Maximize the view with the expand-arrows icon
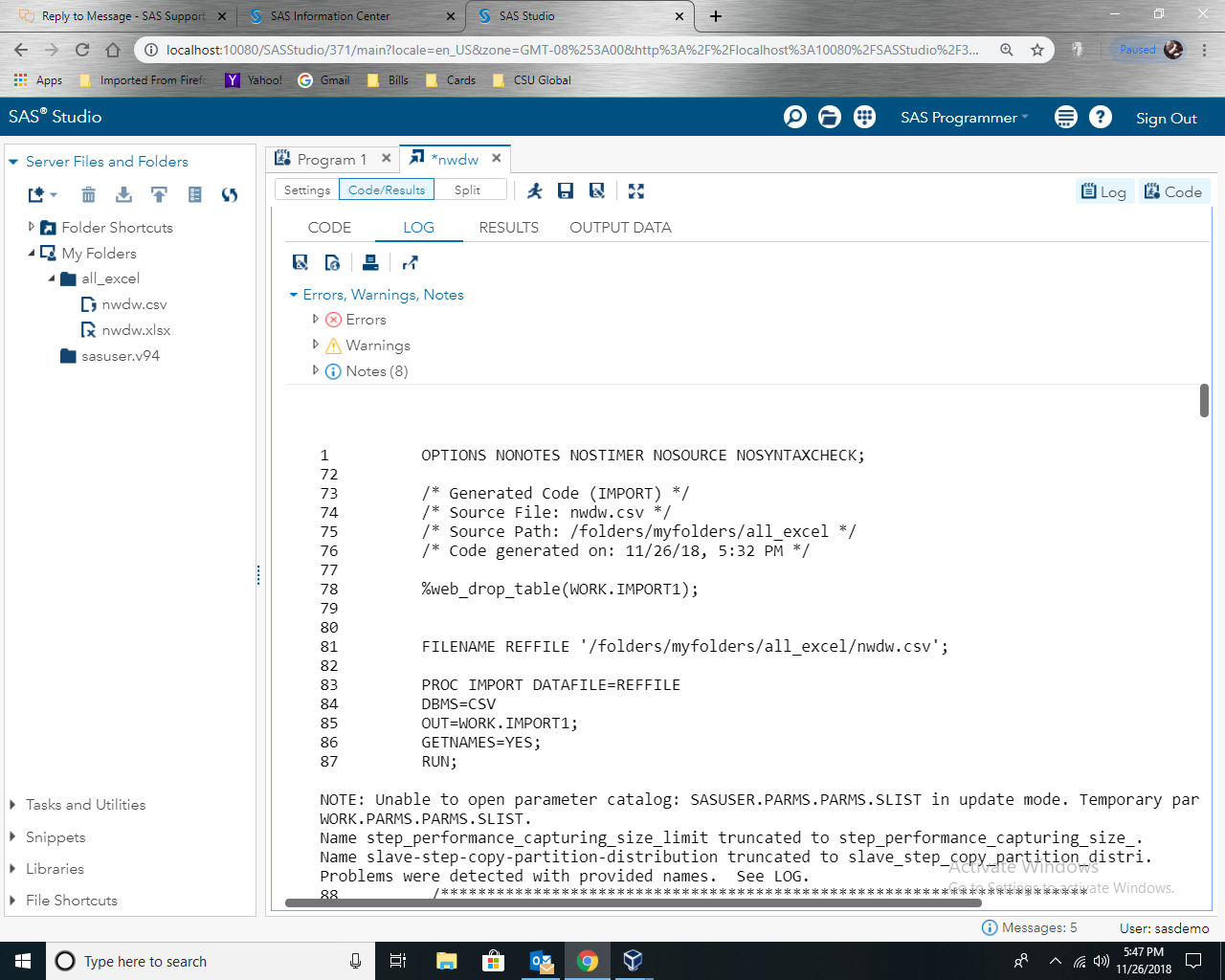 636,190
